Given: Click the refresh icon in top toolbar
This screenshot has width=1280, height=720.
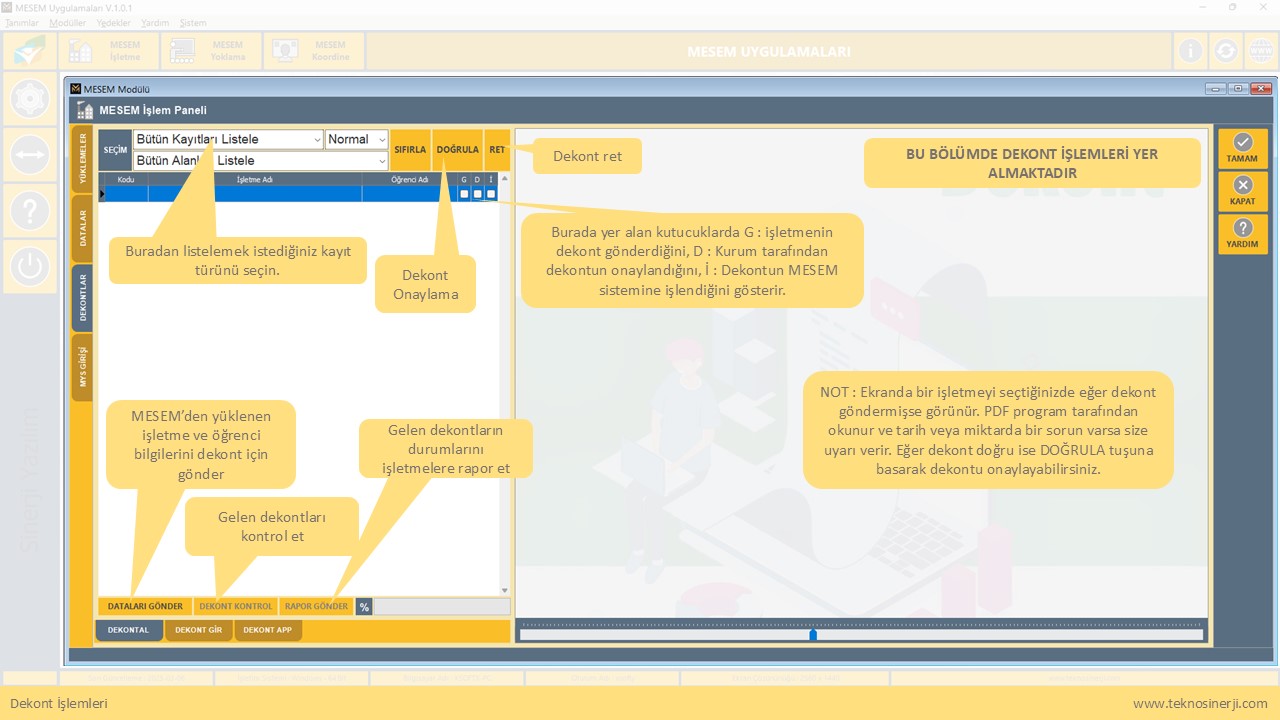Looking at the screenshot, I should point(1225,51).
